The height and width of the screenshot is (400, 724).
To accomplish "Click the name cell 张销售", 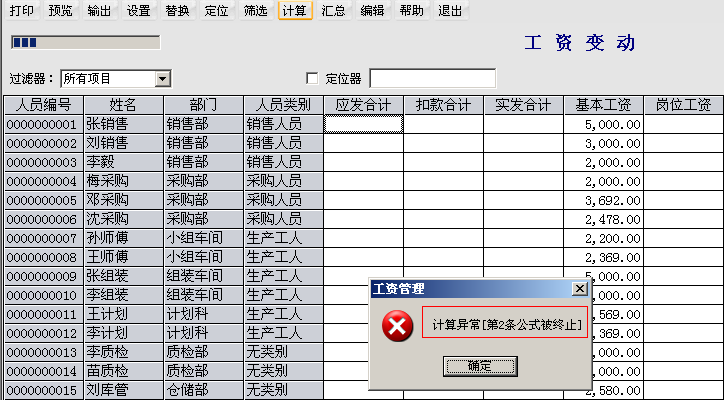I will [124, 124].
